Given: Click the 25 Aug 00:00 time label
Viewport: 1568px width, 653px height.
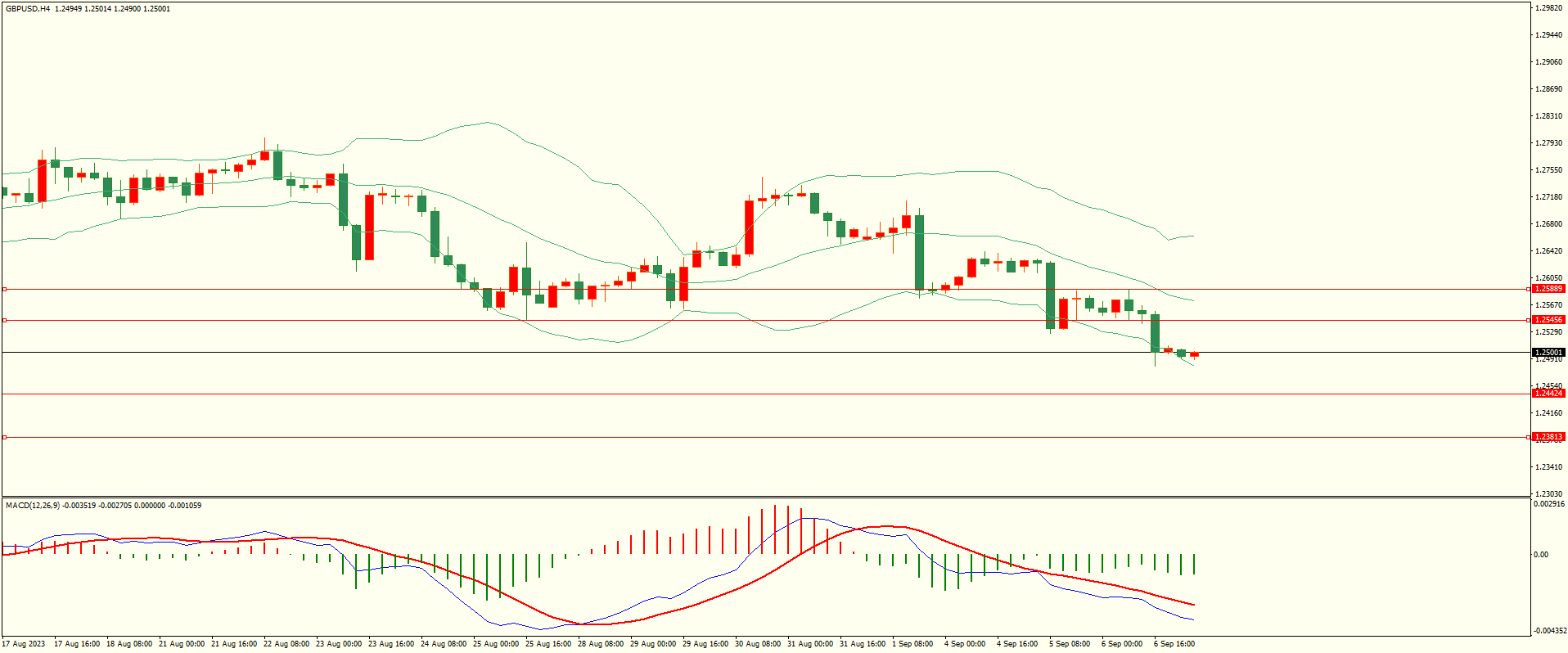Looking at the screenshot, I should [x=496, y=643].
